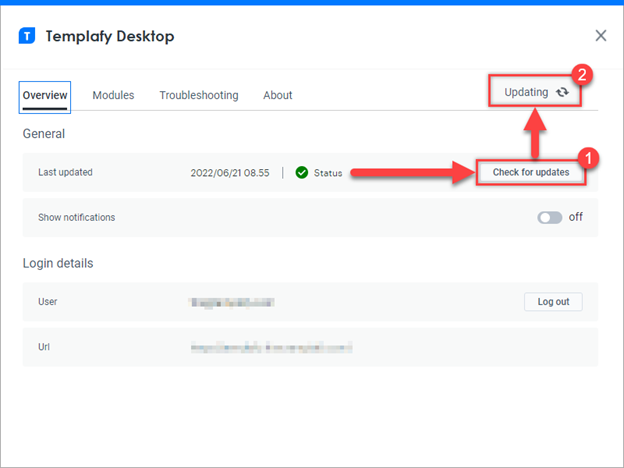
Task: Click the green status checkmark icon
Action: [x=302, y=173]
